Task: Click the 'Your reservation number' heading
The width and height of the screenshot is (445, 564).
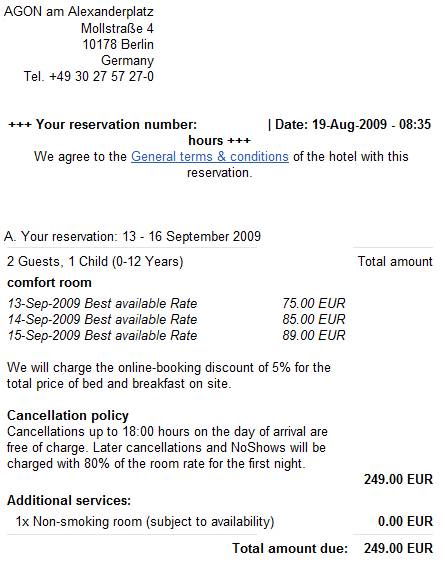Action: (103, 124)
